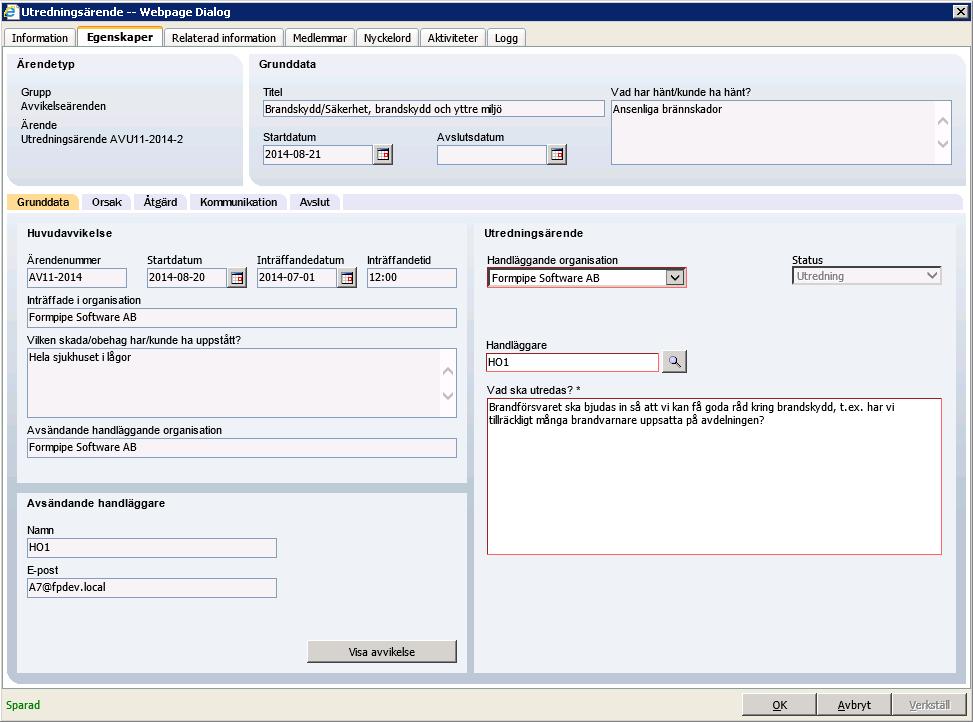
Task: Click the Ärendenummer field AV11-2014
Action: (x=77, y=277)
